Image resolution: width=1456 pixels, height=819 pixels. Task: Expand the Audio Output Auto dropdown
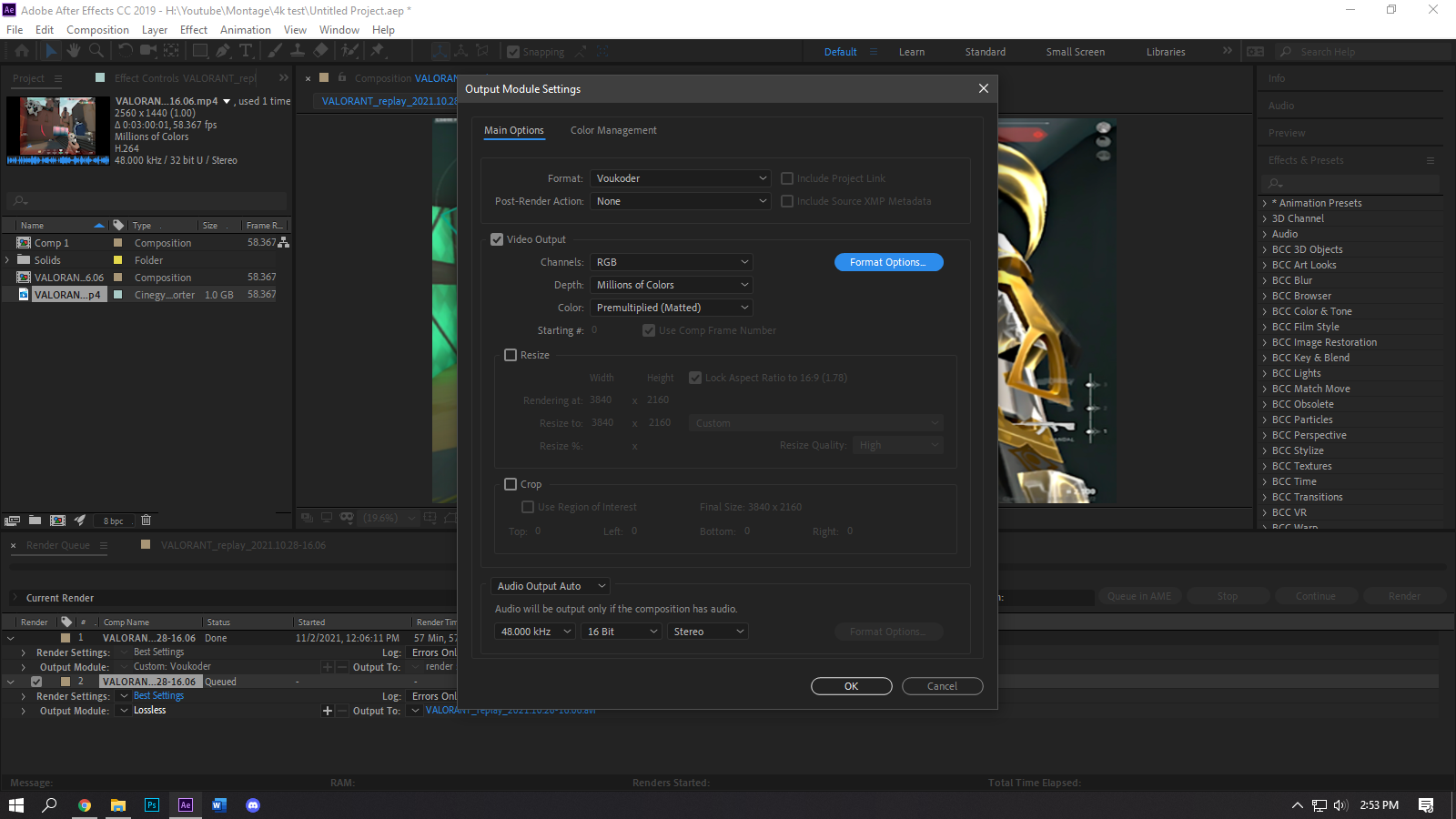(x=551, y=586)
